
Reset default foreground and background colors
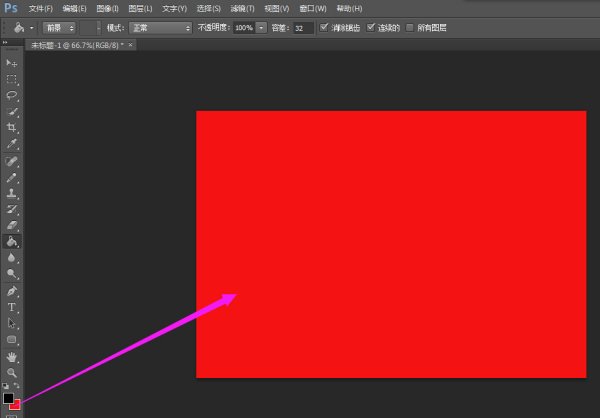coord(5,386)
